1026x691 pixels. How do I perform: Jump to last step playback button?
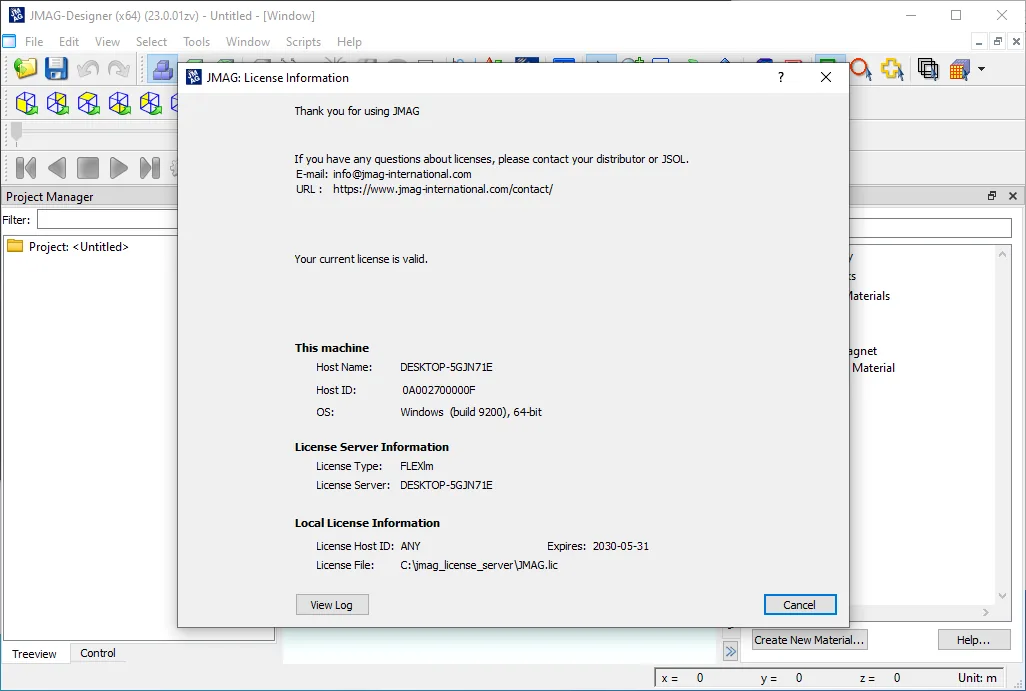(x=150, y=168)
